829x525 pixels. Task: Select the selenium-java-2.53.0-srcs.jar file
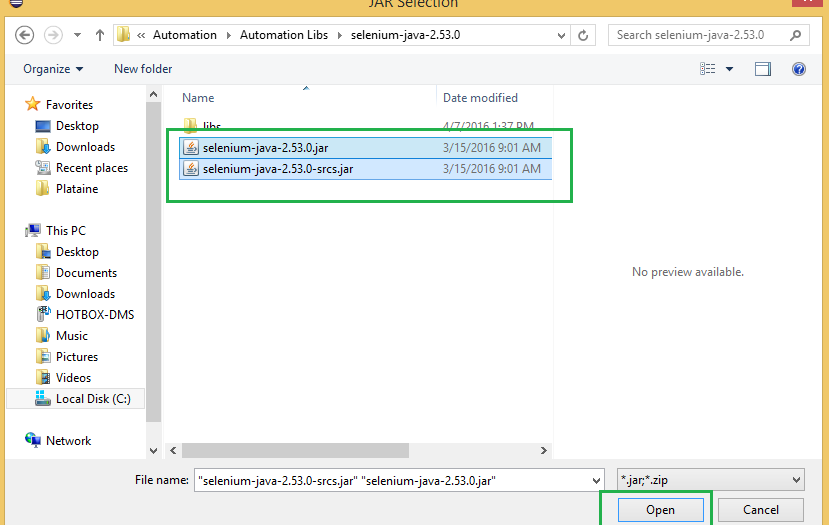(277, 169)
